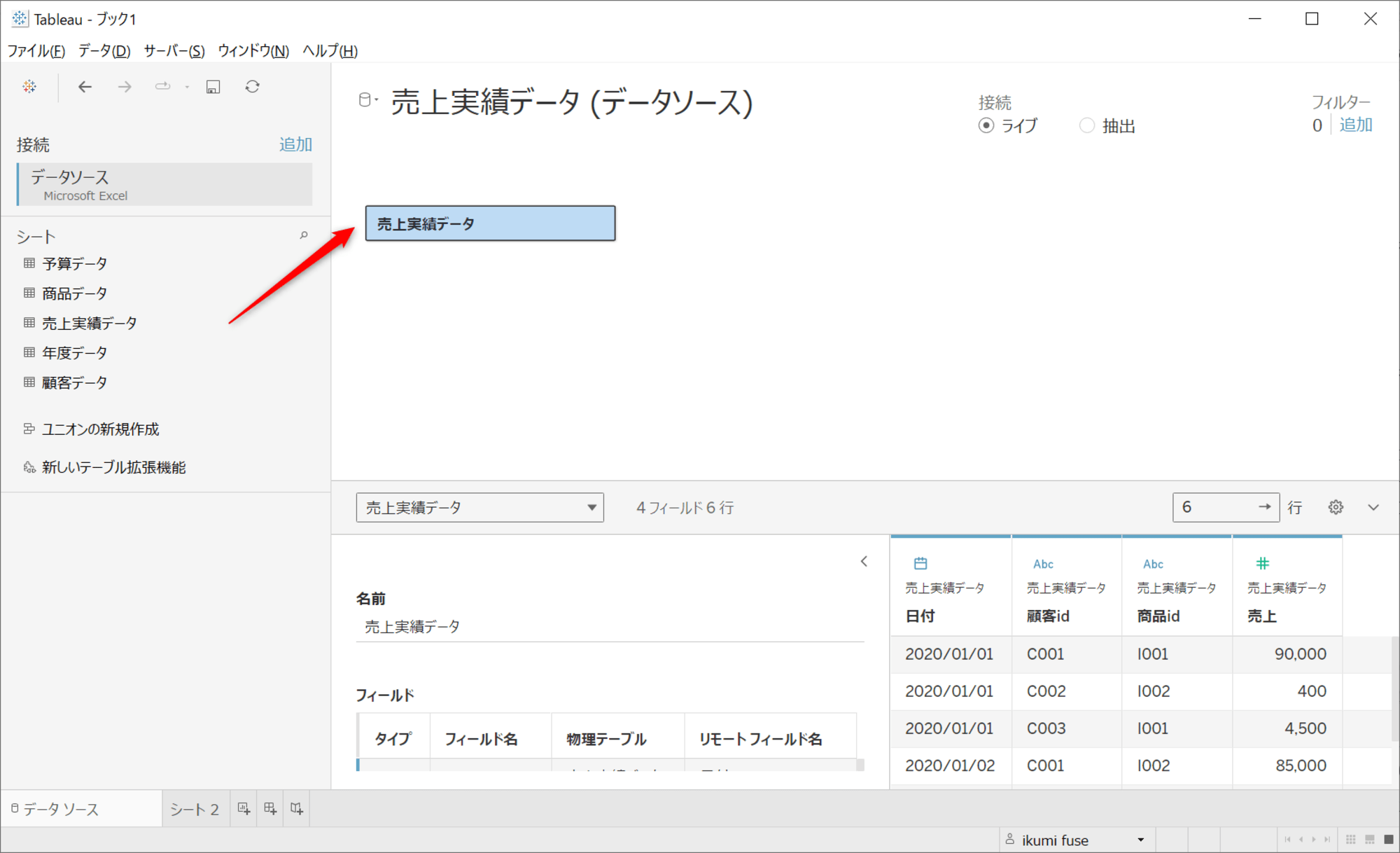
Task: Click 追加 link next to 接続
Action: [x=295, y=144]
